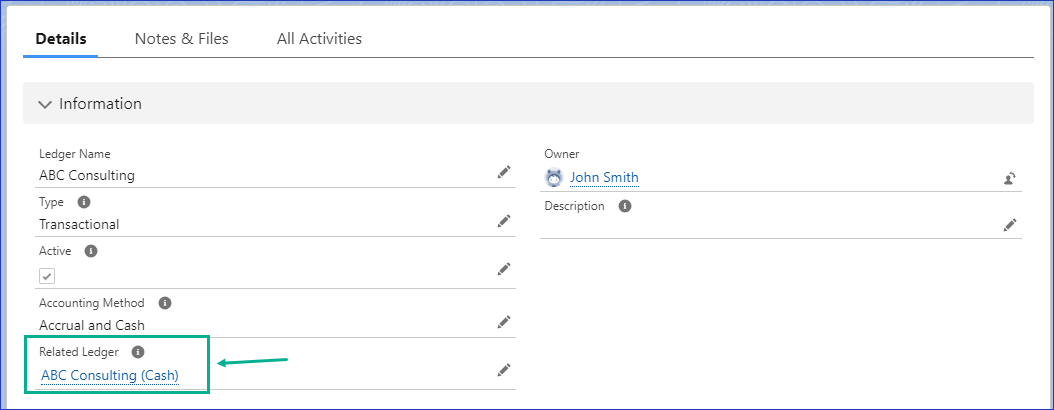Collapse the Information section chevron

coord(44,104)
